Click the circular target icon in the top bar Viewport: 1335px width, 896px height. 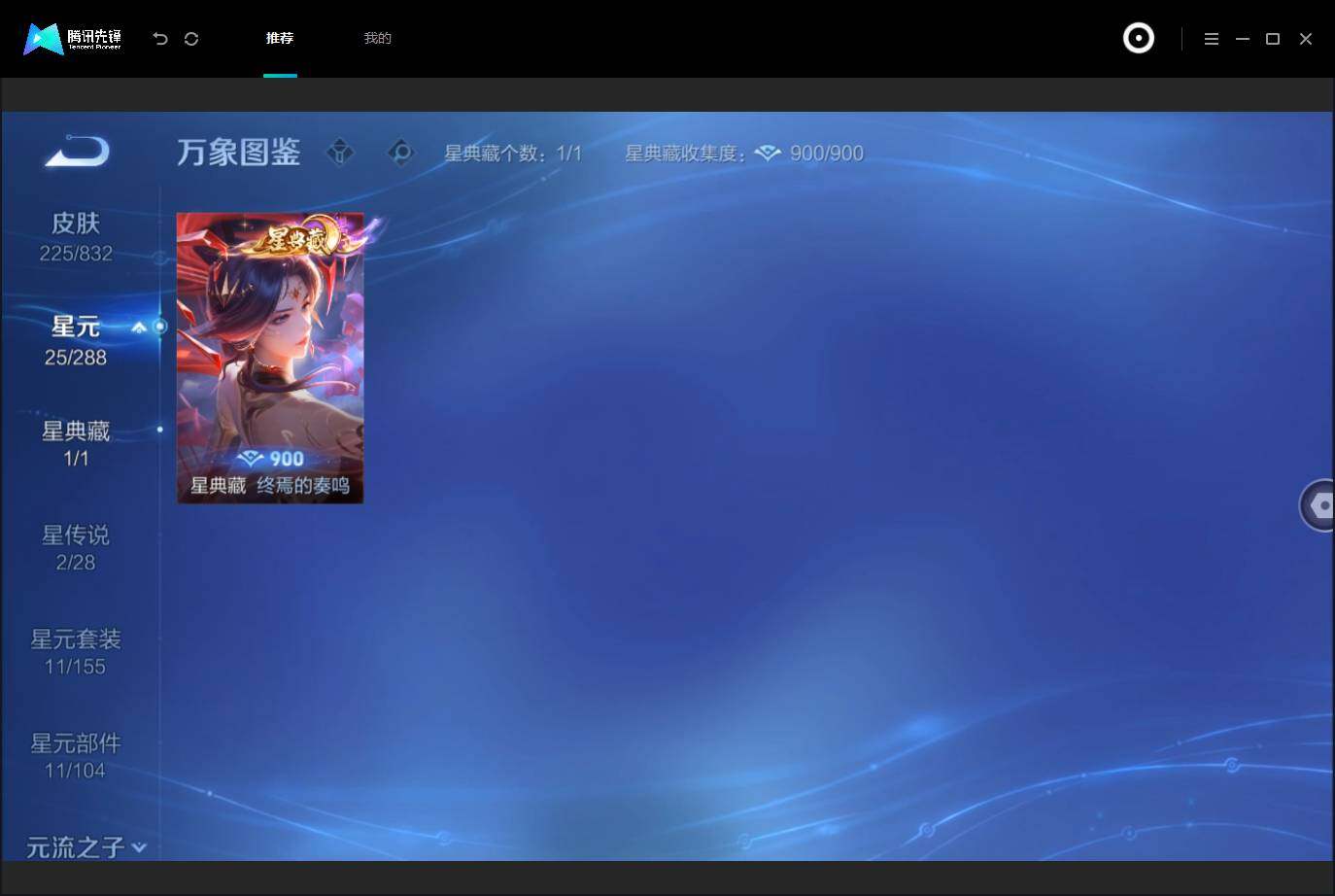(x=1139, y=38)
